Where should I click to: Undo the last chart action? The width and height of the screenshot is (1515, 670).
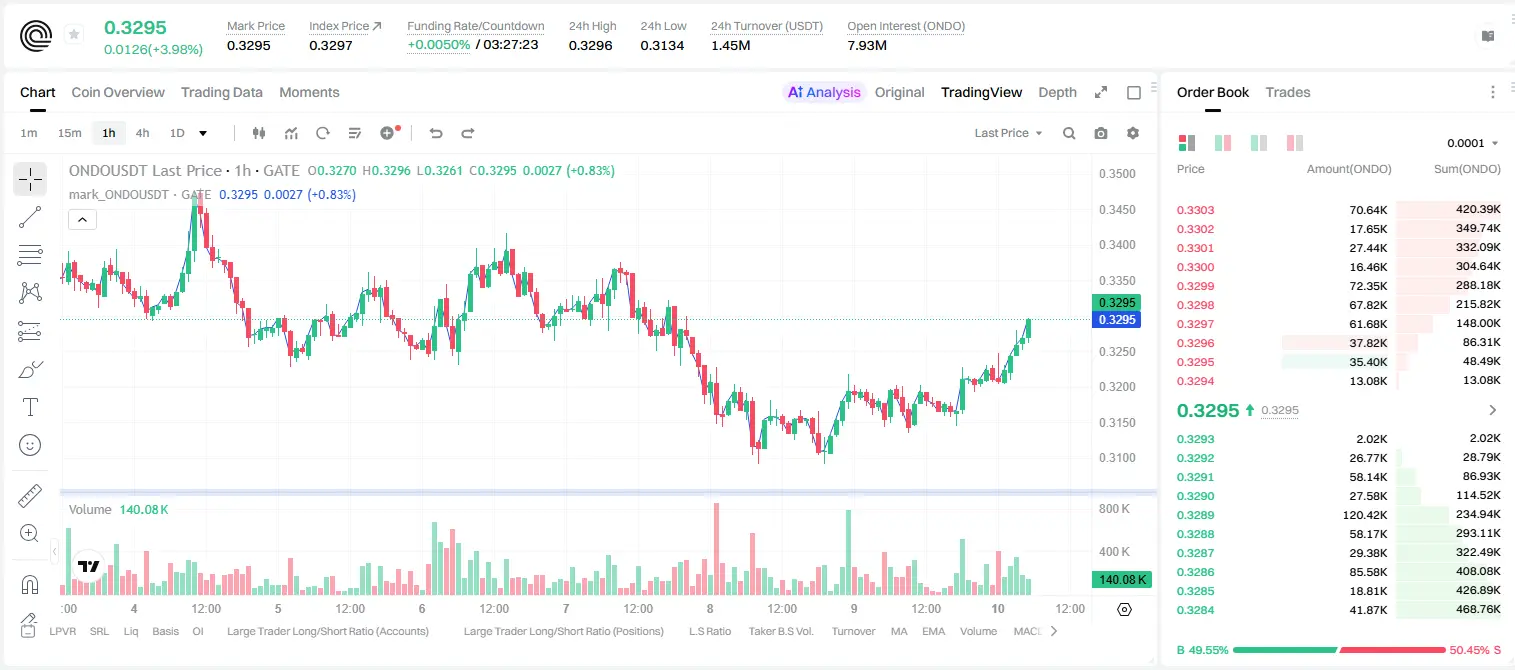[435, 133]
